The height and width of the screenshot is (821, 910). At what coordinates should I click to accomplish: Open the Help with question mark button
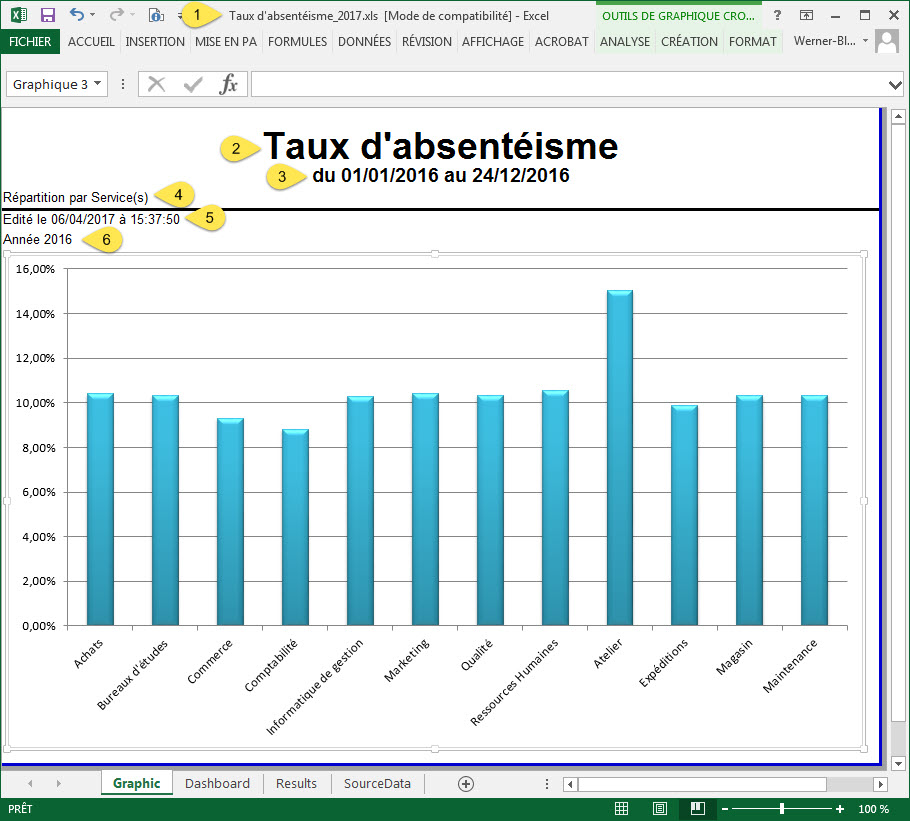pos(777,14)
